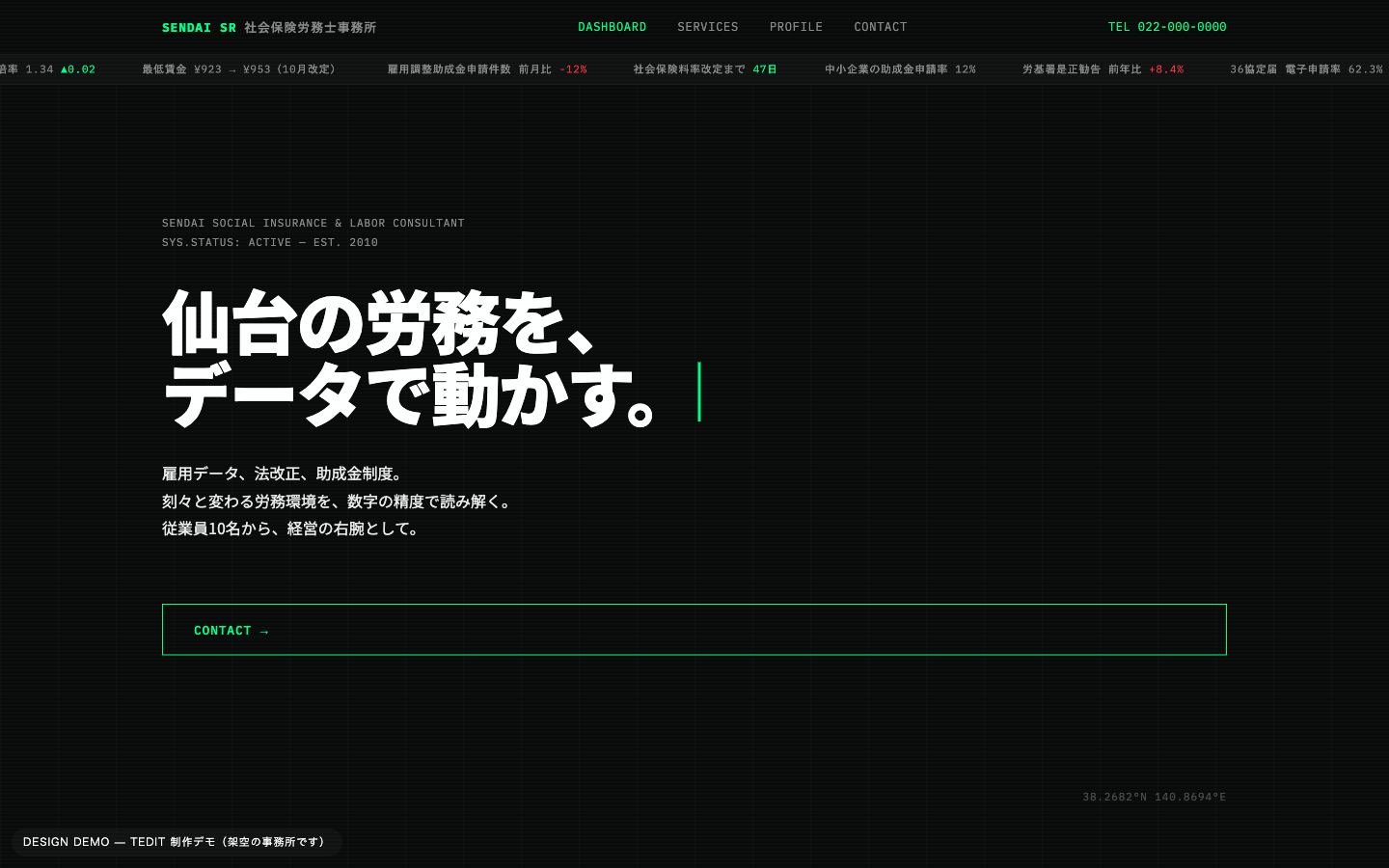Screen dimensions: 1389x868
Task: Click the 36協定届 電子申請率 ticker entry
Action: coord(1306,69)
